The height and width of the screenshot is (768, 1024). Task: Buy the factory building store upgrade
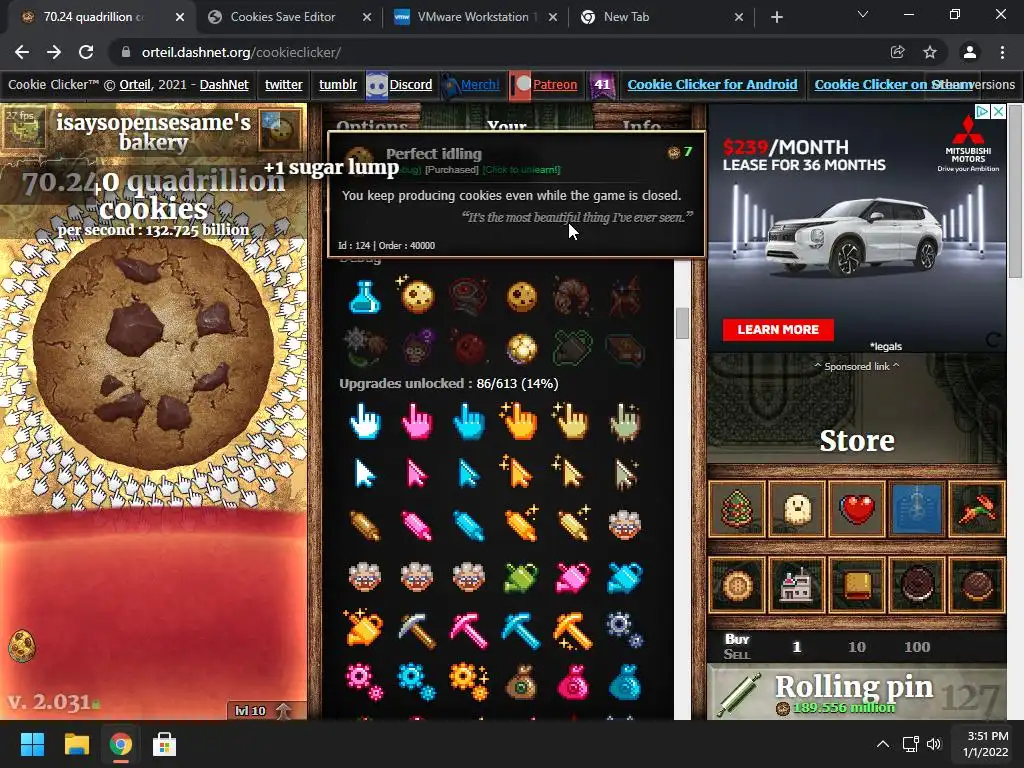797,584
